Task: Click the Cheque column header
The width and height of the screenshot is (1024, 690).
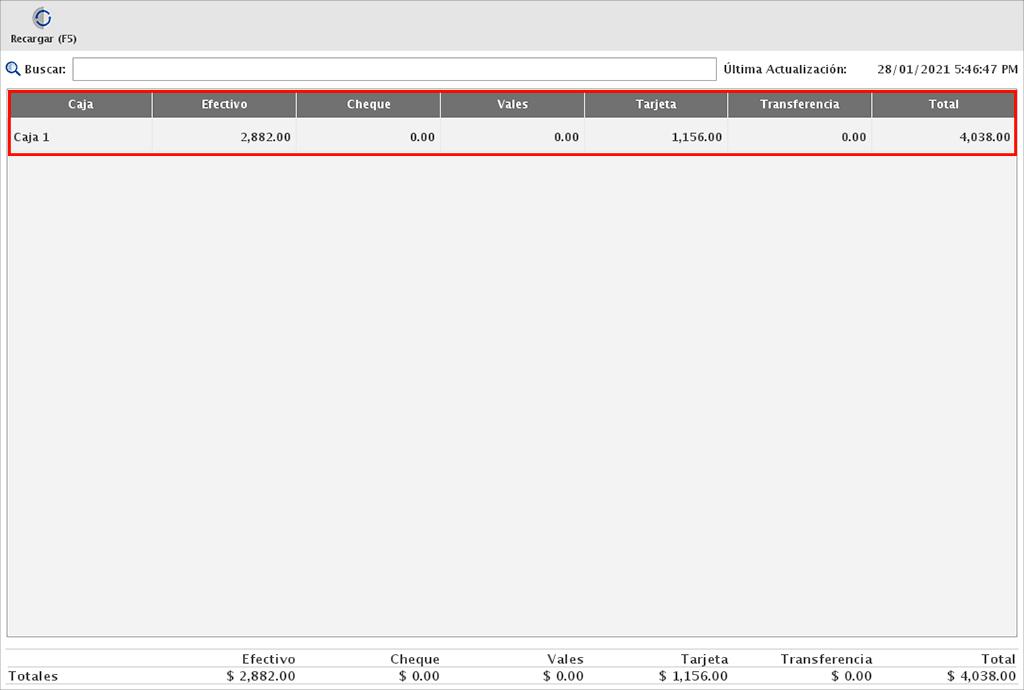Action: click(368, 104)
